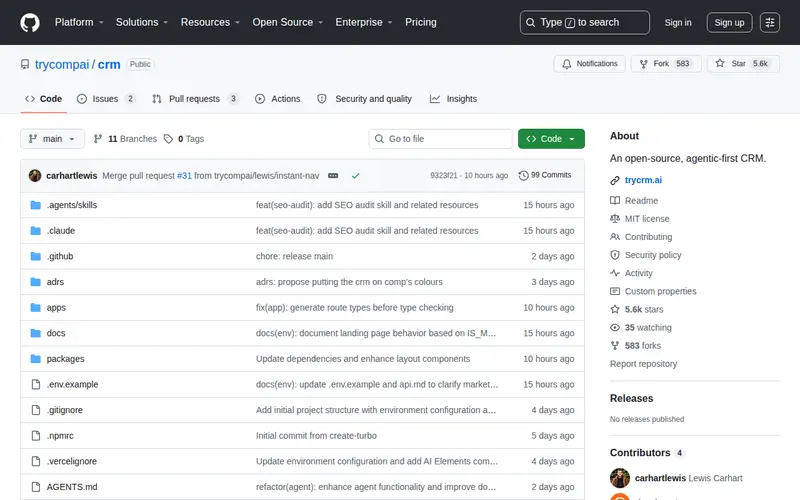Expand the Solutions menu

click(x=141, y=22)
